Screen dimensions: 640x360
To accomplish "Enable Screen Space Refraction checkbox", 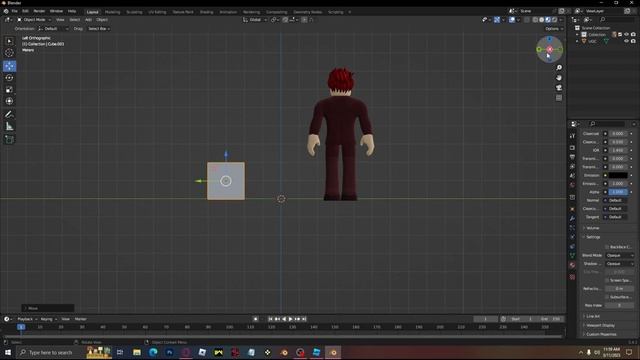I will (x=607, y=280).
